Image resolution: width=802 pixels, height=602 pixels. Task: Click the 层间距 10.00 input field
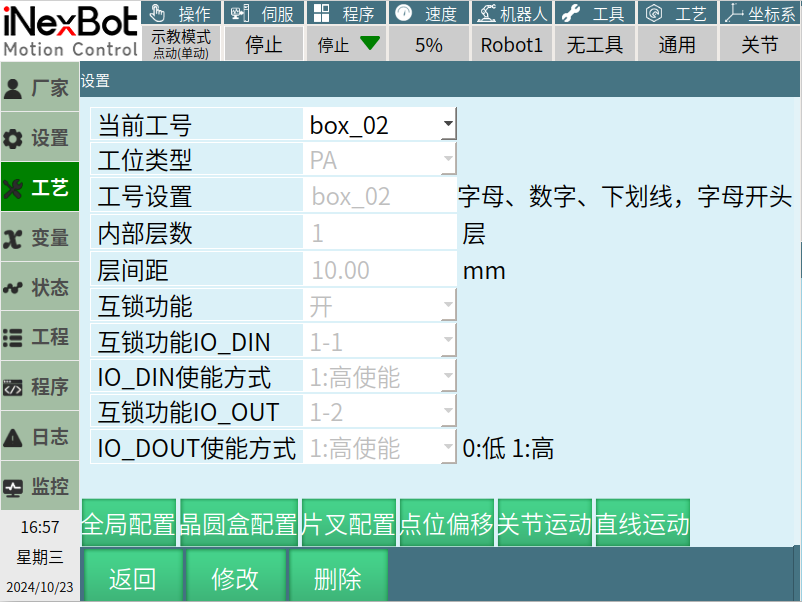[379, 270]
